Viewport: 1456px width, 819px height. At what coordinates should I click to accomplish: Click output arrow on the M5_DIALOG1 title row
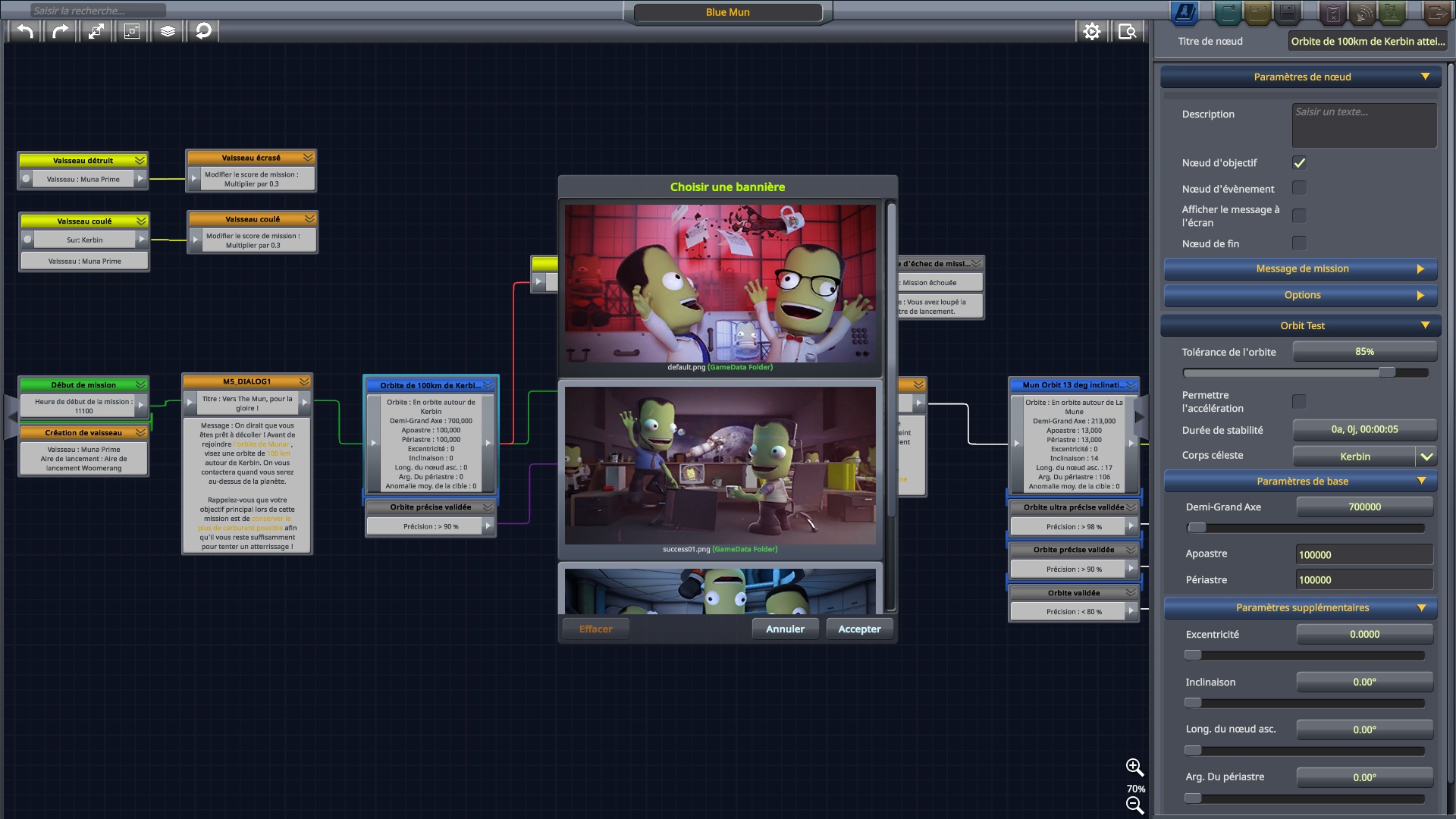tap(305, 402)
